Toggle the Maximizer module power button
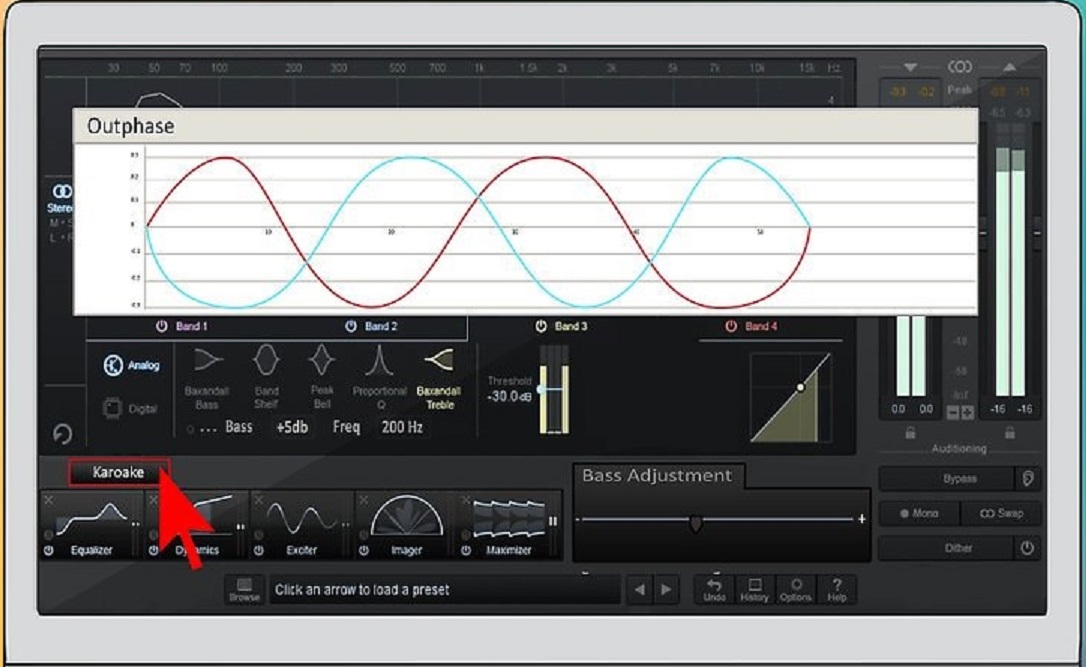This screenshot has height=667, width=1086. pyautogui.click(x=466, y=551)
